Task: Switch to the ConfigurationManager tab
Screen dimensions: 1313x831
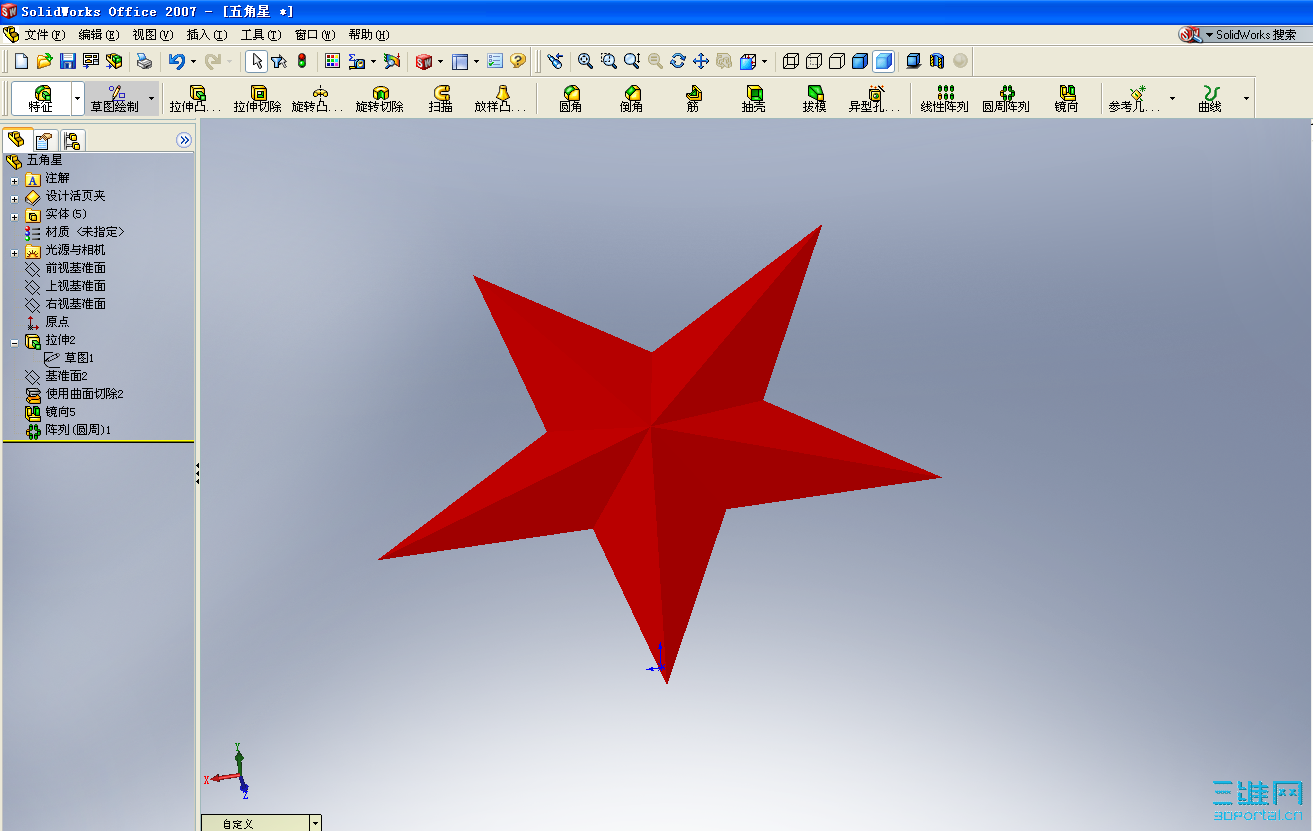Action: pyautogui.click(x=72, y=141)
